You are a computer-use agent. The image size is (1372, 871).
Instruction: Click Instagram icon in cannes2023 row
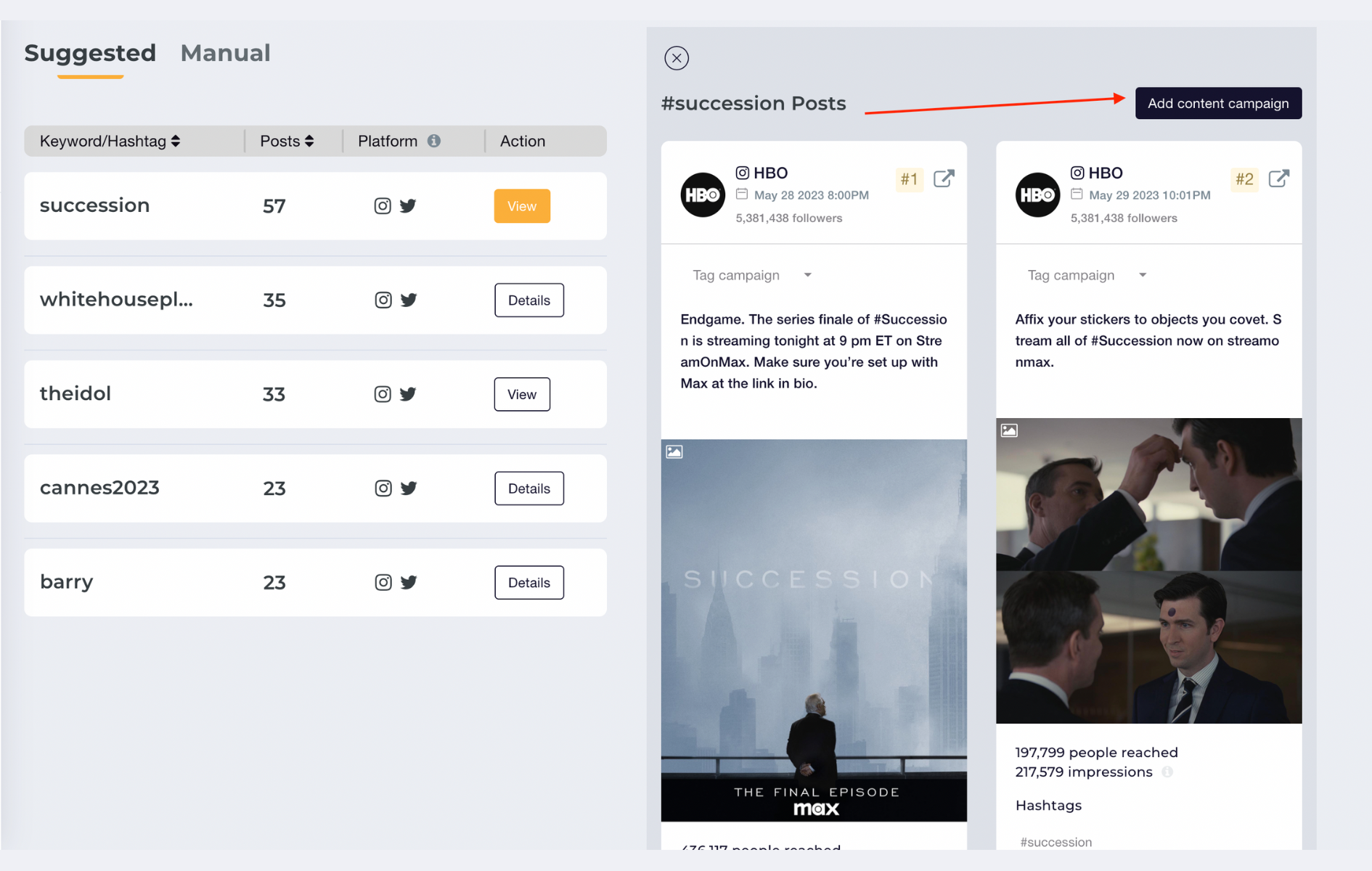383,488
